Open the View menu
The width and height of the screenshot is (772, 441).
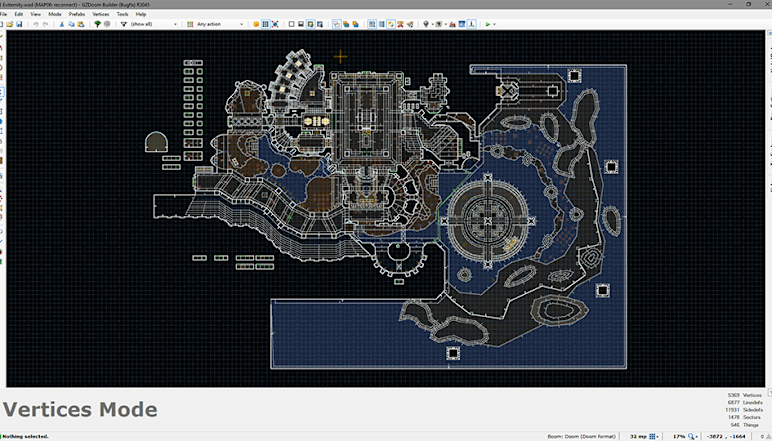tap(35, 14)
